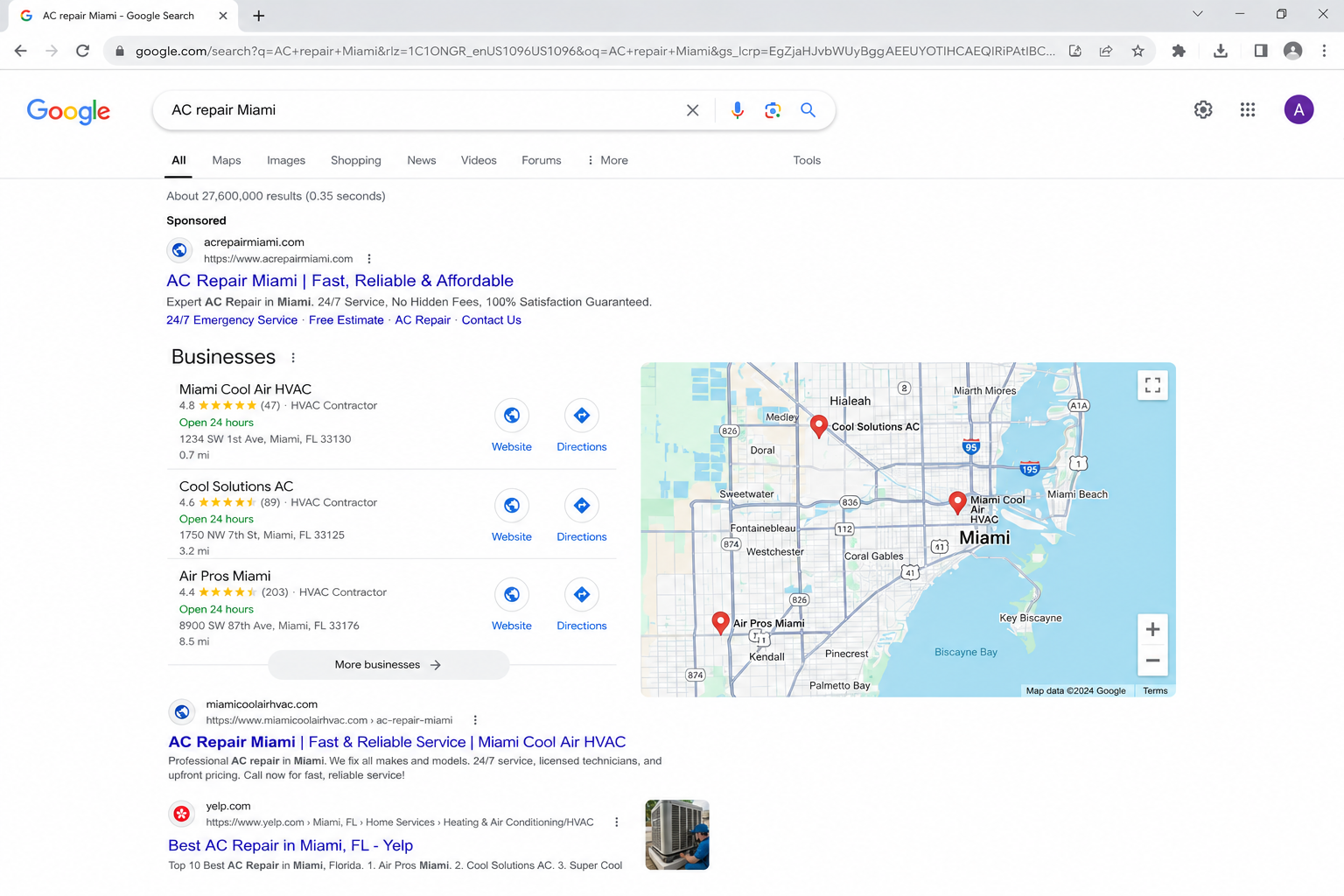Open Cool Solutions AC website icon

[x=512, y=506]
